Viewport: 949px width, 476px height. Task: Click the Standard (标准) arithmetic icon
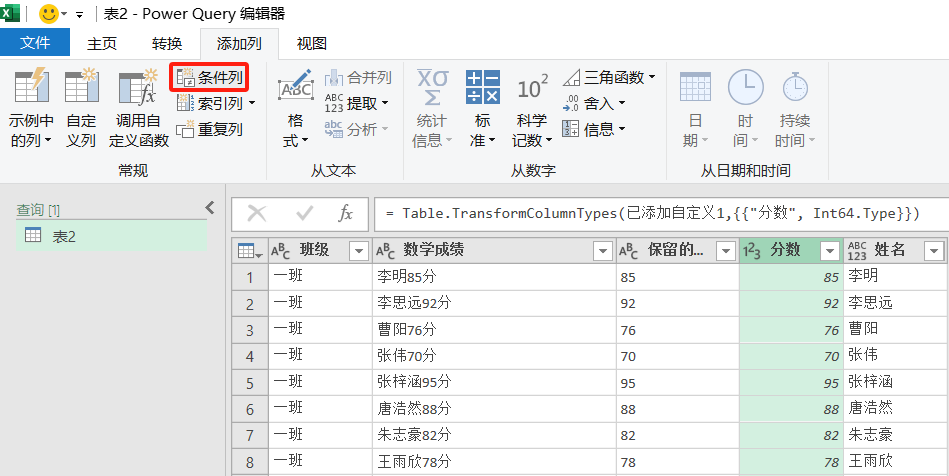click(x=482, y=87)
